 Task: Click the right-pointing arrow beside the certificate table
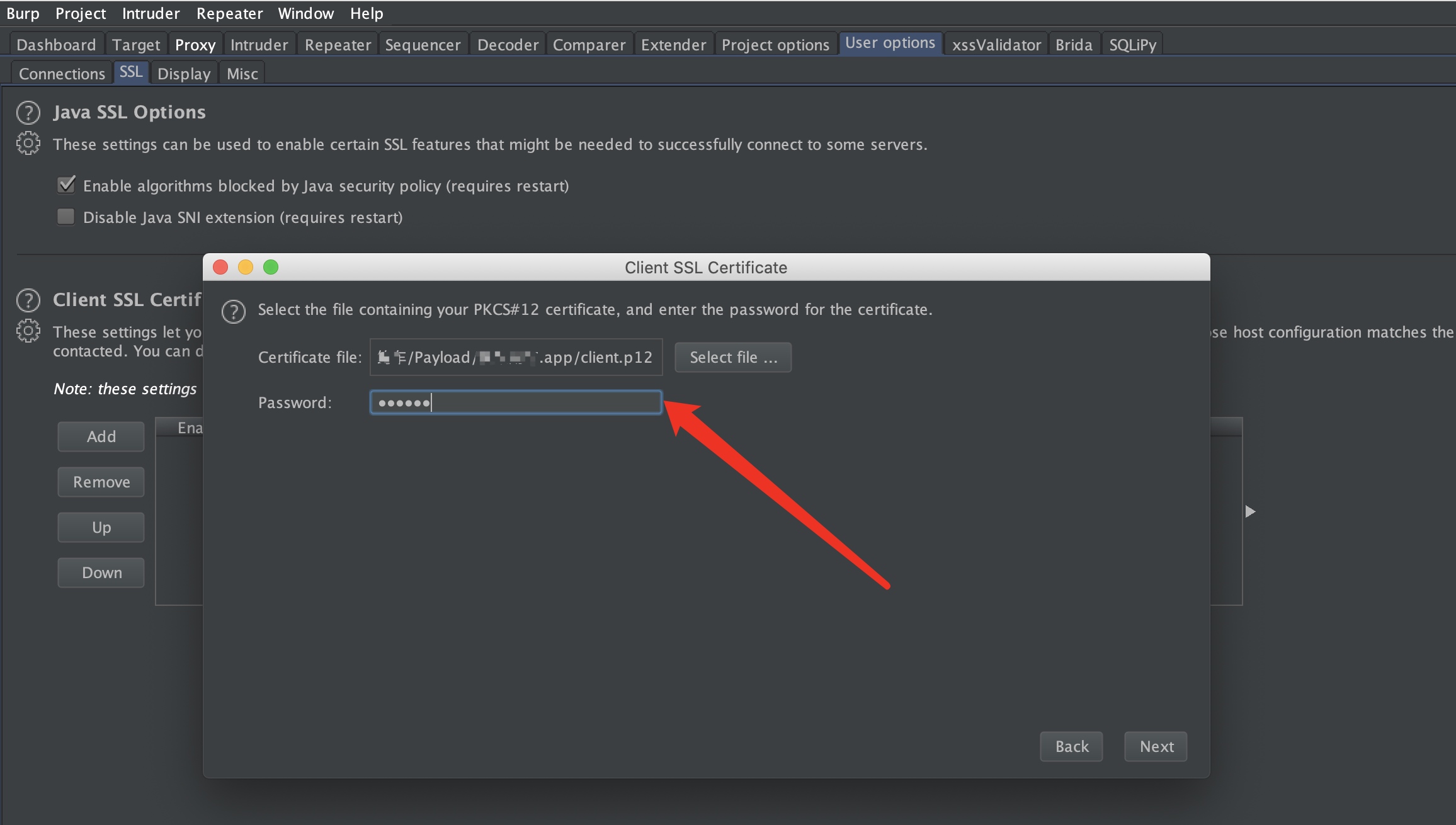[1250, 511]
